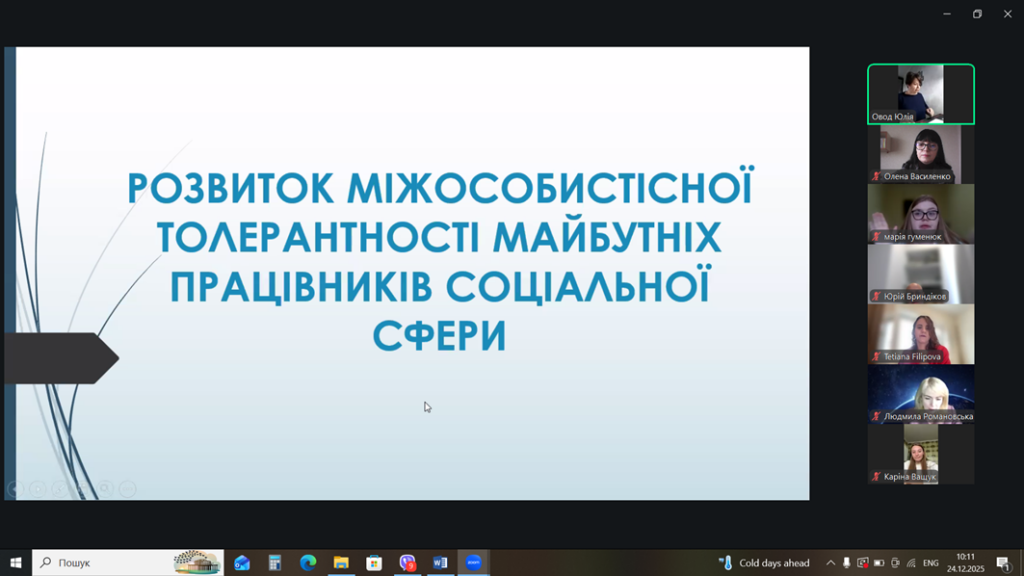Open the notification center with one alert
Image resolution: width=1024 pixels, height=576 pixels.
click(x=1003, y=563)
